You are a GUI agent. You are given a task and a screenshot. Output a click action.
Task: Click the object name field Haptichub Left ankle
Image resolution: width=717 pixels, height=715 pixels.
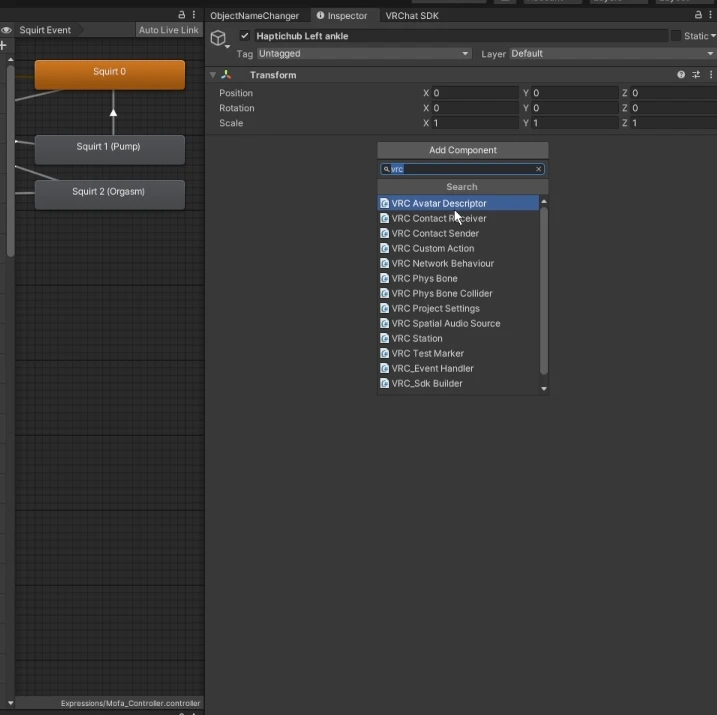tap(461, 36)
